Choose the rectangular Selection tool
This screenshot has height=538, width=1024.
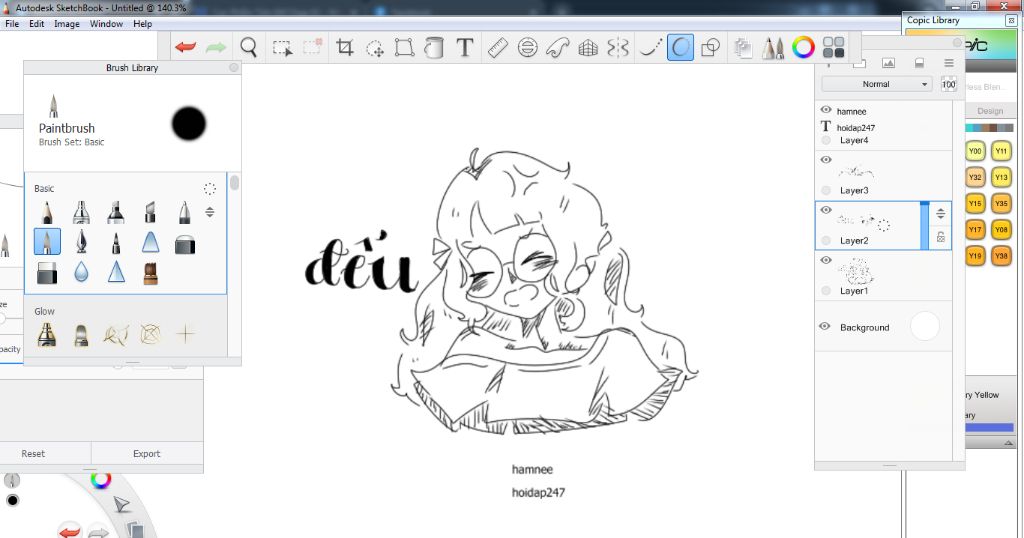click(282, 48)
